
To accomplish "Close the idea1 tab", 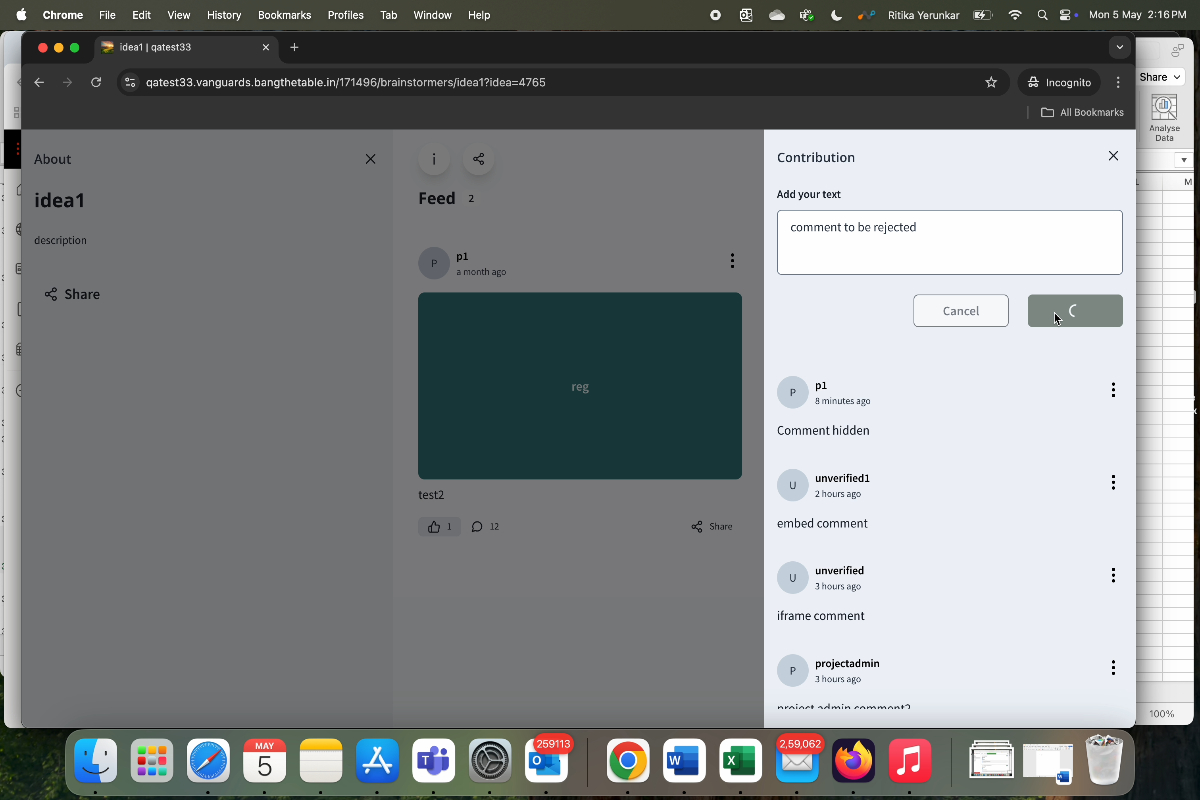I will tap(266, 47).
